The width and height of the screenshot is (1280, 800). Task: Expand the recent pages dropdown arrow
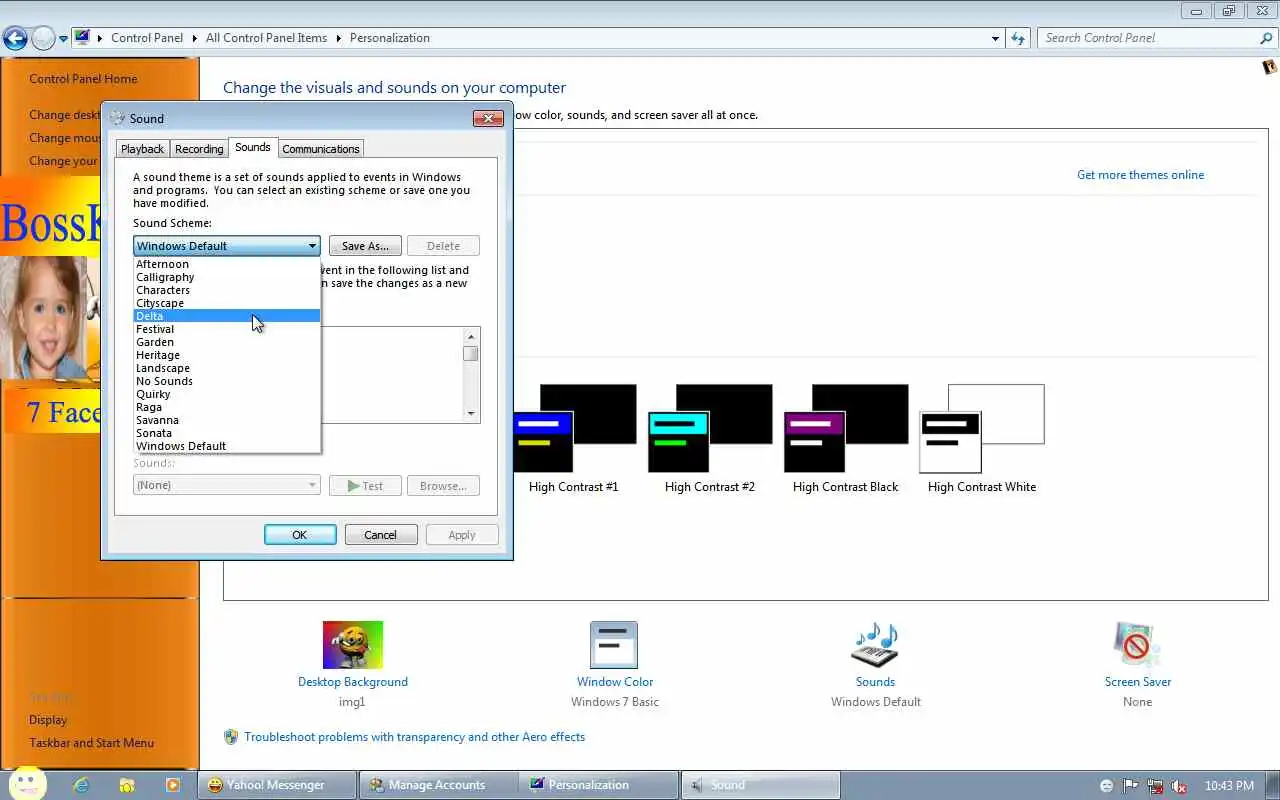click(x=63, y=39)
